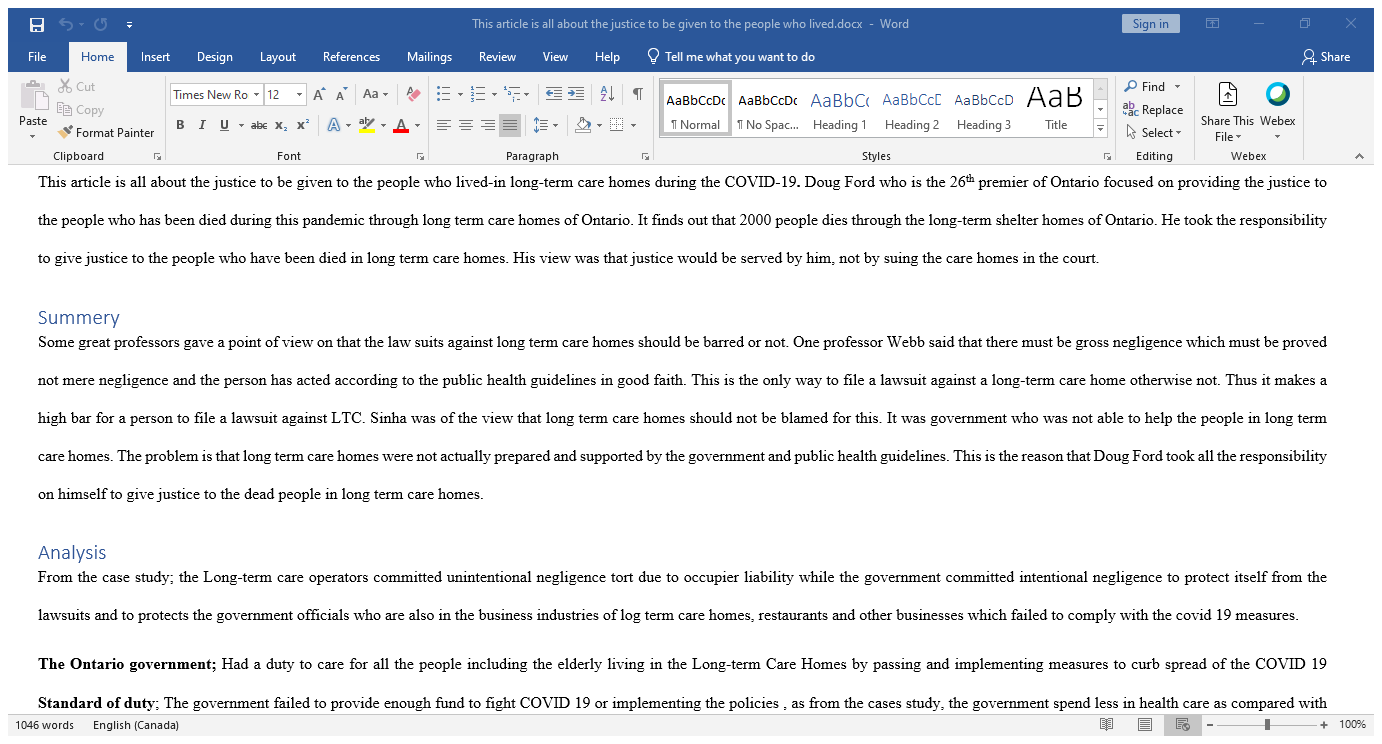Select the center alignment icon

(466, 124)
